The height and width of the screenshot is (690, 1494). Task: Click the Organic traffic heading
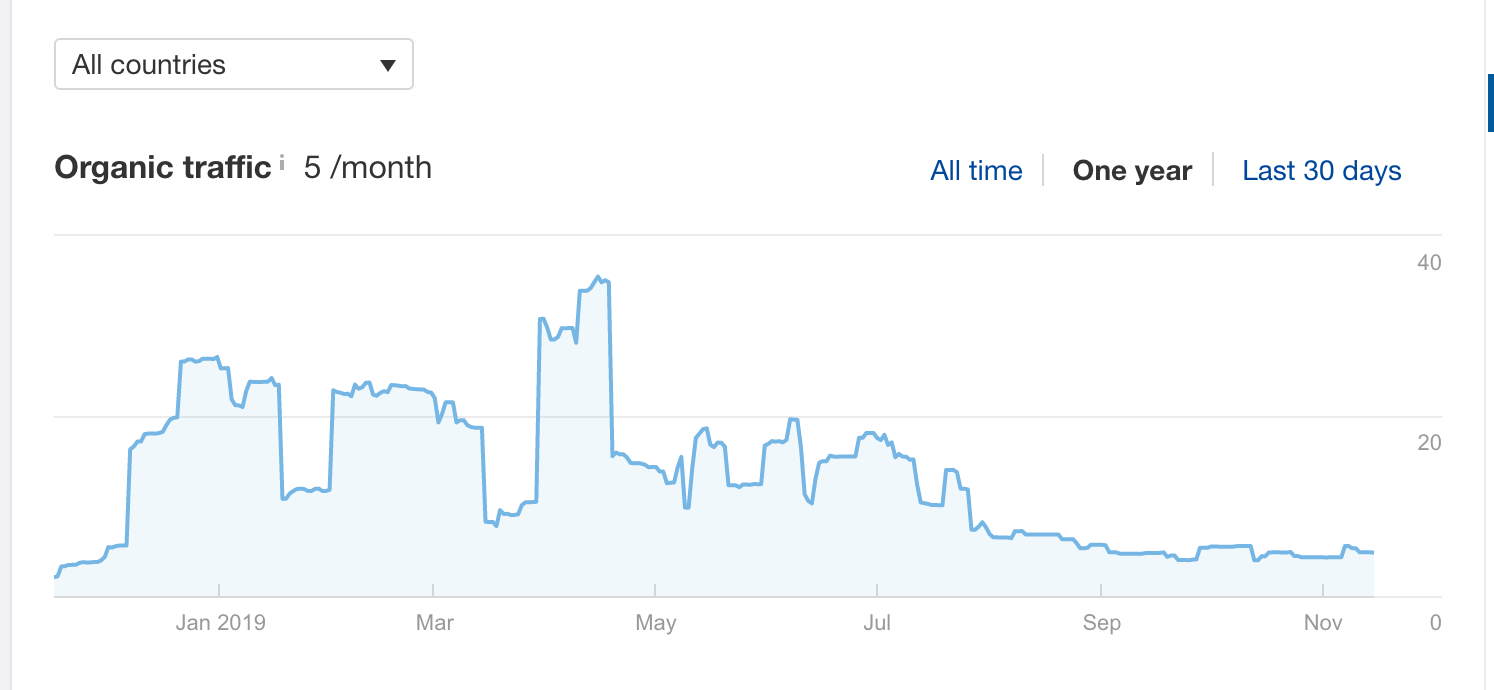[x=162, y=167]
